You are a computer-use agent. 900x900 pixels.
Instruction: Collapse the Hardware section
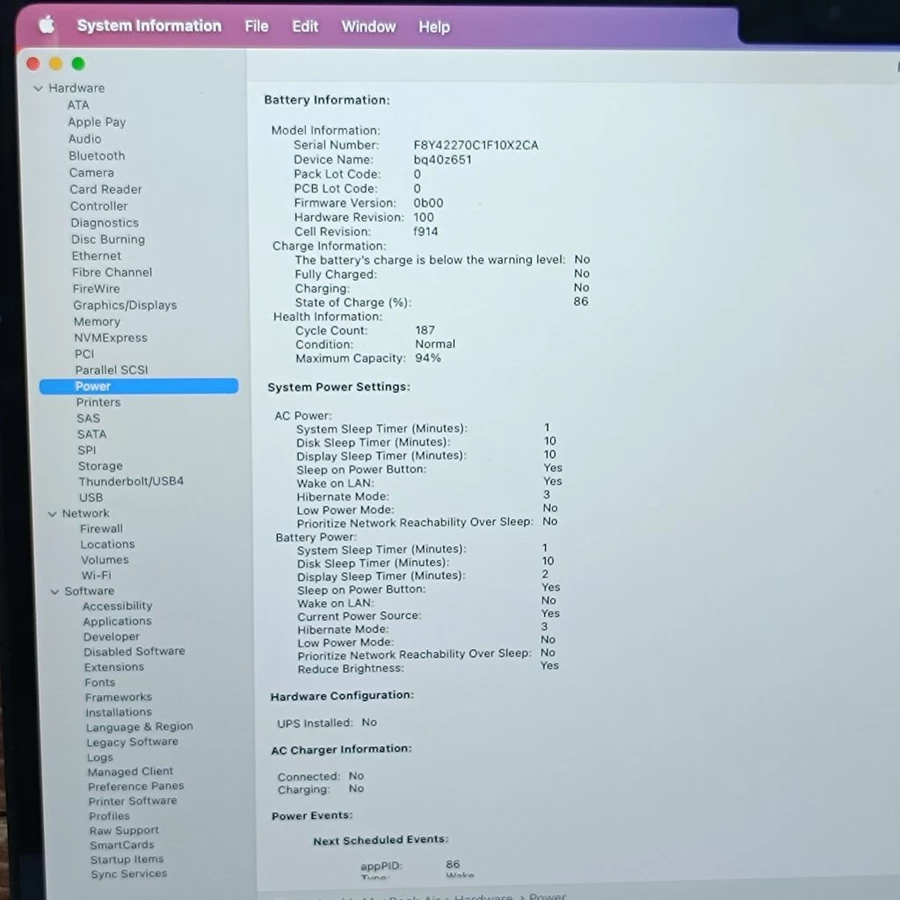coord(38,88)
